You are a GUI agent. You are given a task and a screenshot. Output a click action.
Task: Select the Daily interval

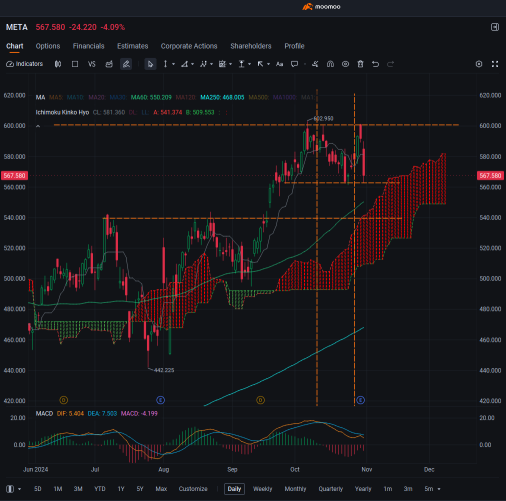pos(234,489)
